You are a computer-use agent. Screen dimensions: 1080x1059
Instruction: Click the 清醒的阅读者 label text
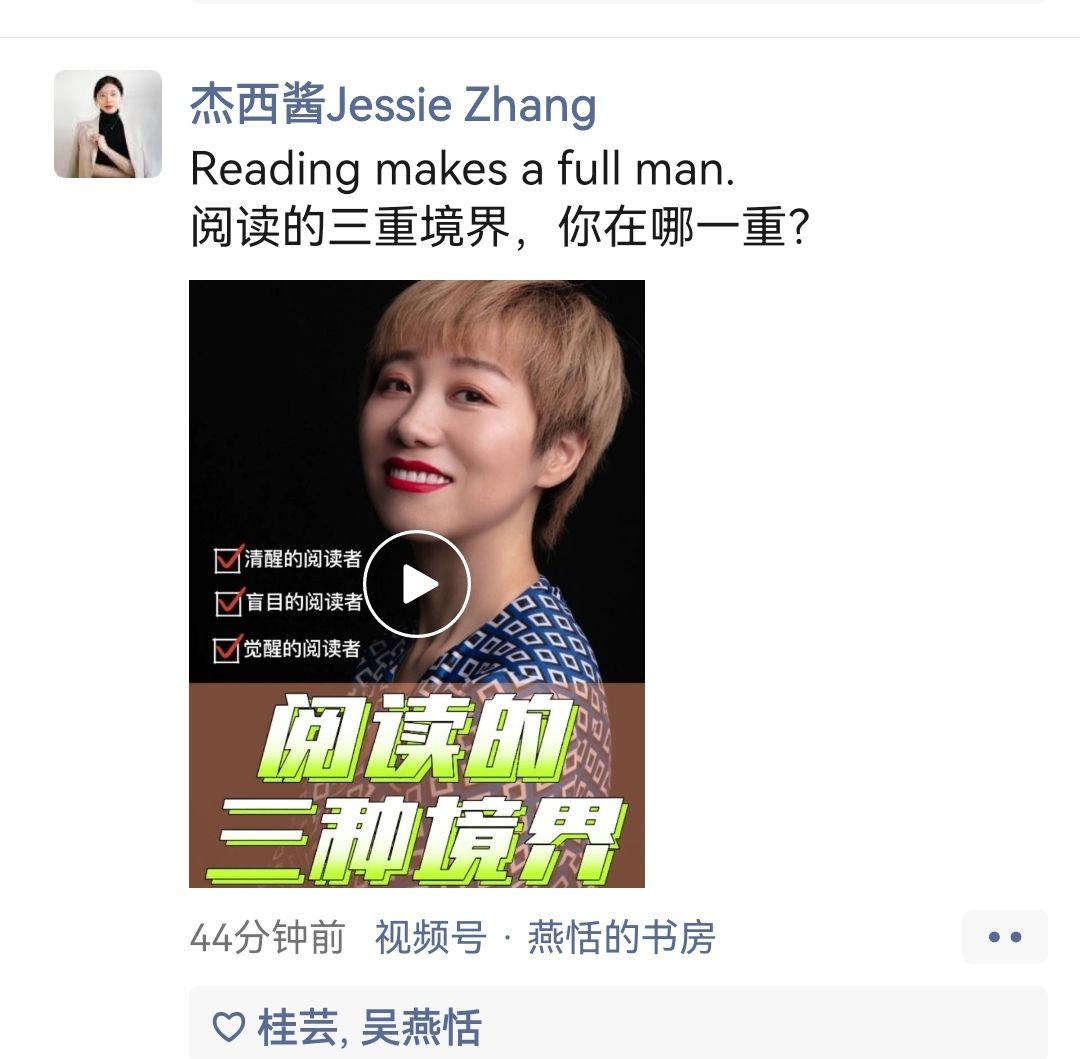303,559
